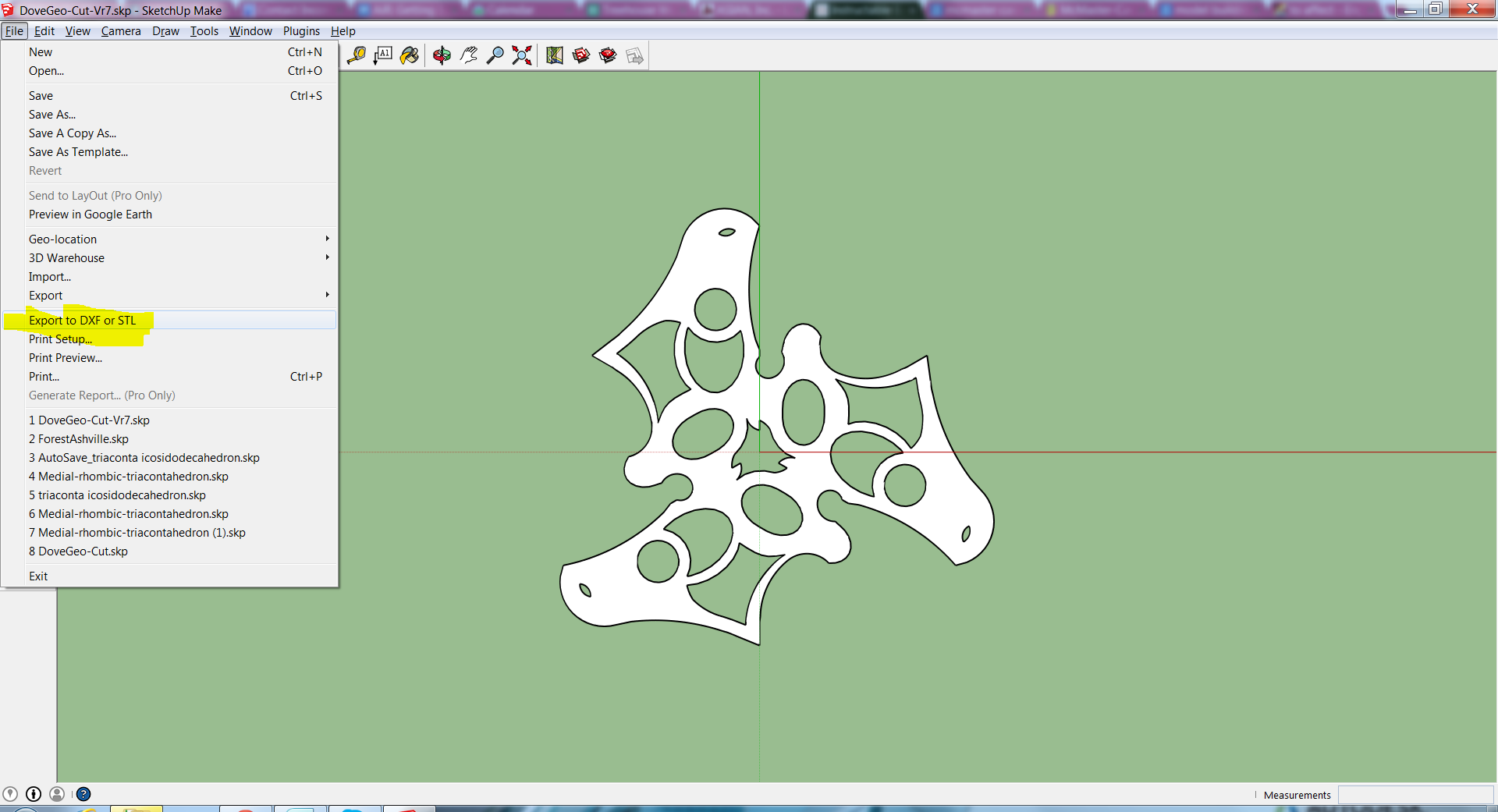Click the Send to LayOut toolbar icon
This screenshot has width=1498, height=812.
pos(634,55)
